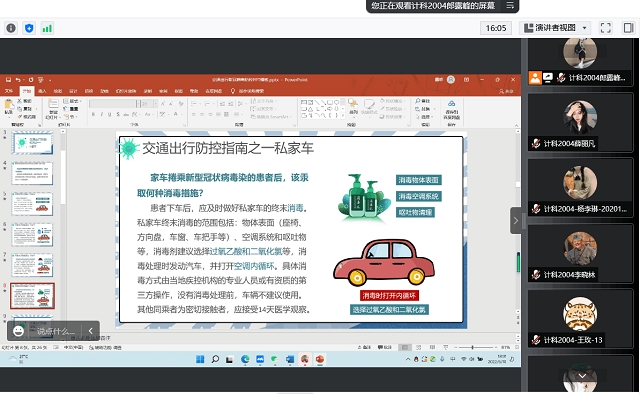Collapse the chat bar with left chevron

coord(91,331)
